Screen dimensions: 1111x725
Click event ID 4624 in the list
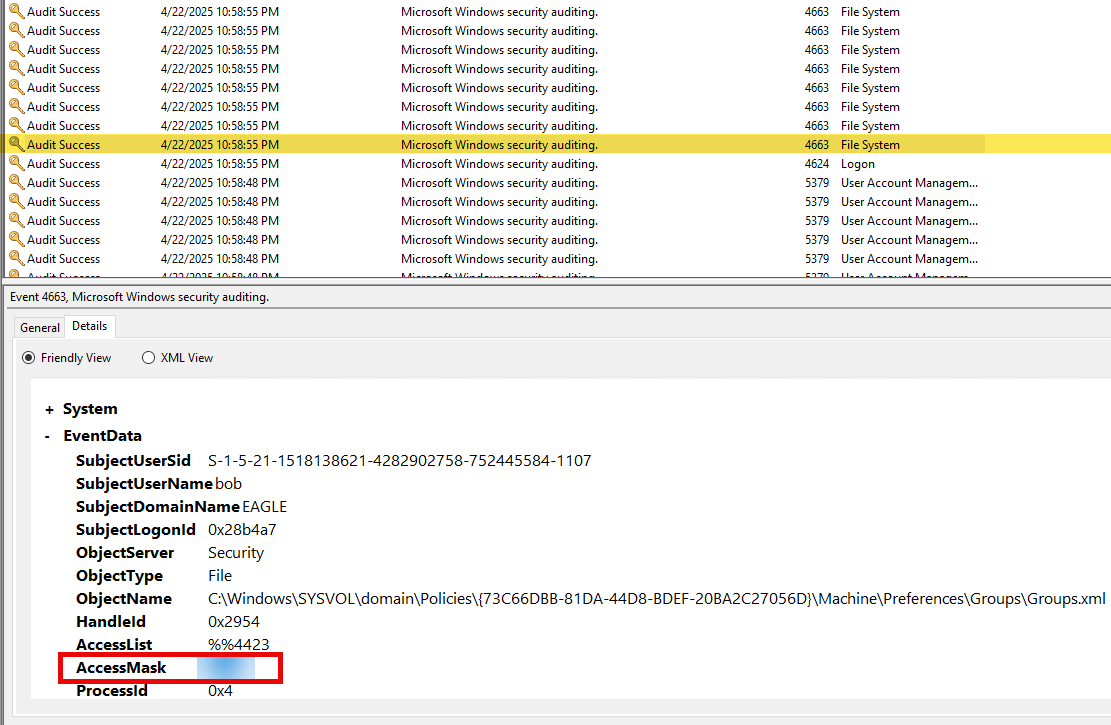816,164
